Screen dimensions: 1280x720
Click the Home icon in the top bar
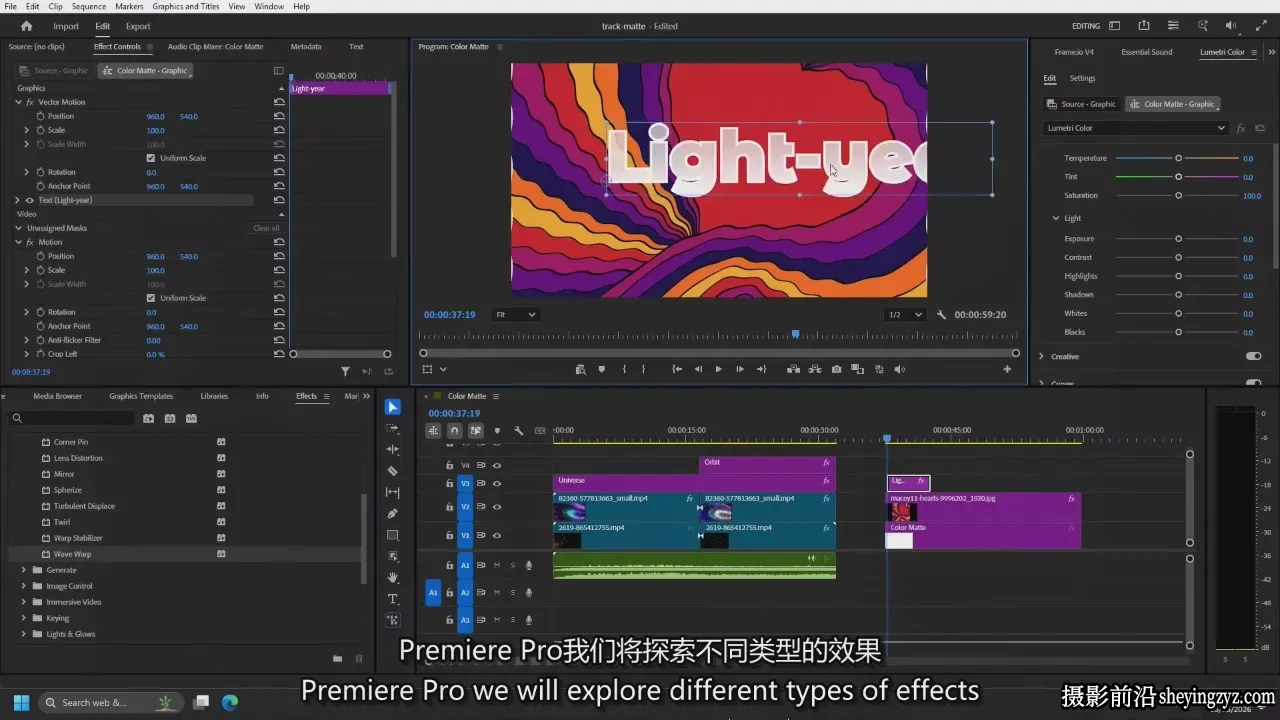(x=27, y=26)
